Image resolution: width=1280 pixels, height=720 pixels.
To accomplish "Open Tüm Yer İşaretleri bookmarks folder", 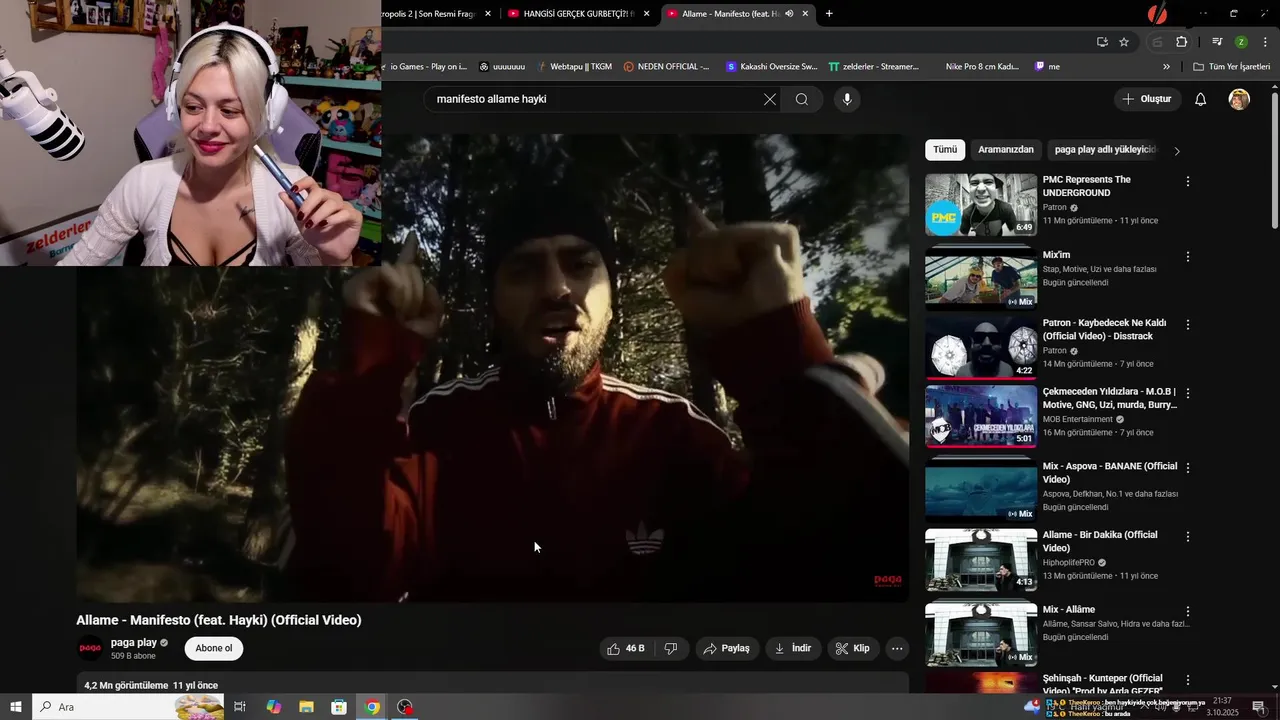I will [1231, 67].
